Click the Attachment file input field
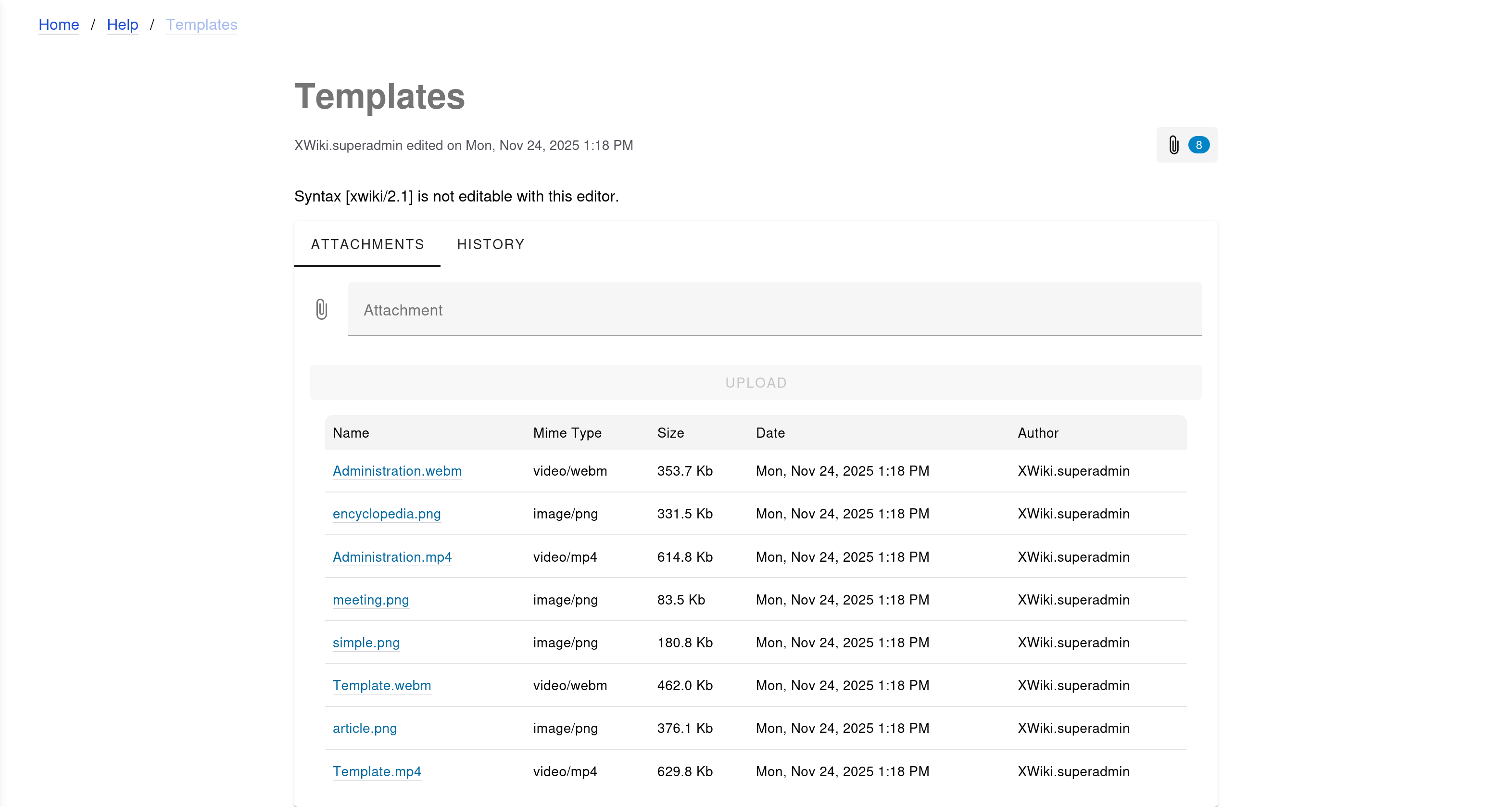Viewport: 1512px width, 807px height. tap(774, 309)
